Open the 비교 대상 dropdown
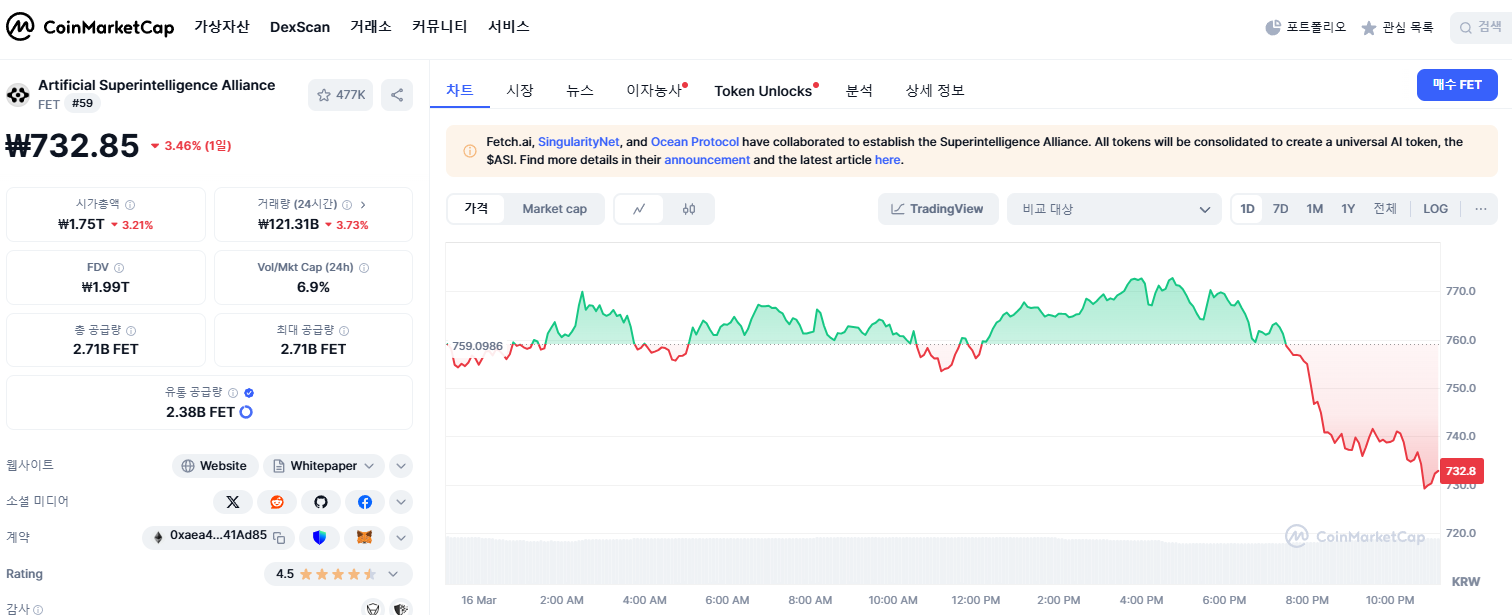Image resolution: width=1512 pixels, height=615 pixels. click(1115, 209)
